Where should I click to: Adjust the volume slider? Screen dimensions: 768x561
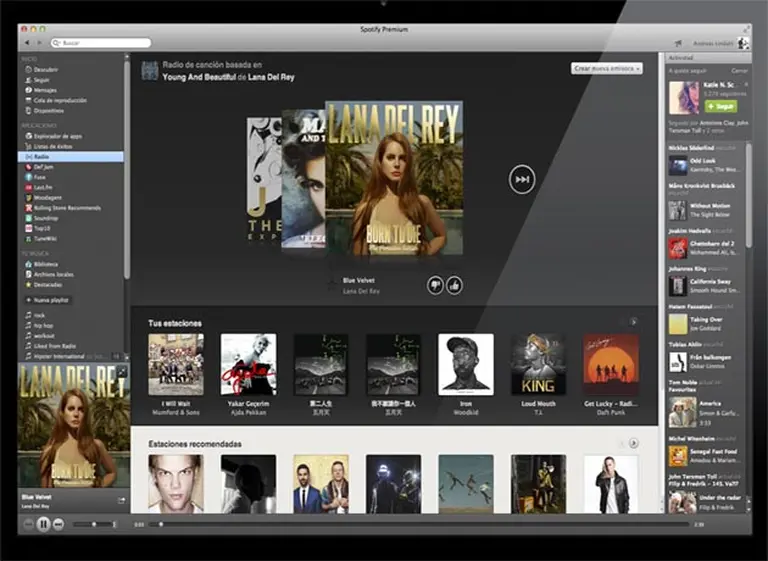pos(94,524)
